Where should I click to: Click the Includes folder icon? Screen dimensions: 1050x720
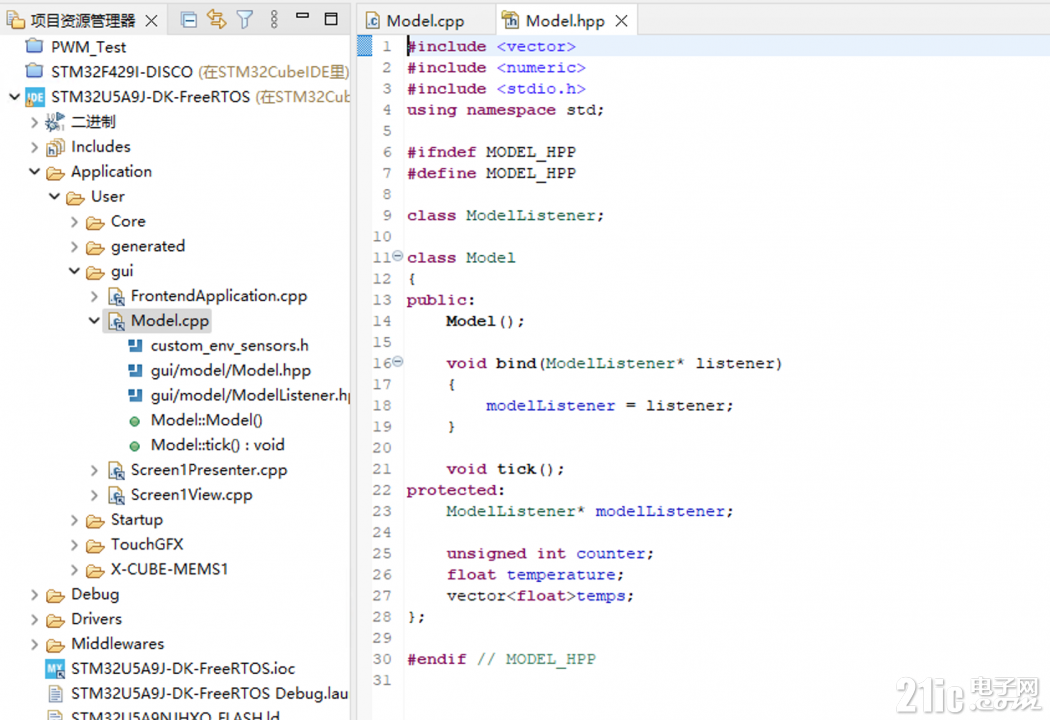[x=55, y=147]
